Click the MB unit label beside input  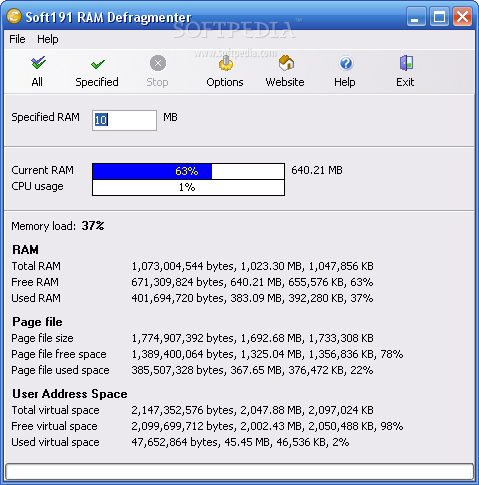170,117
